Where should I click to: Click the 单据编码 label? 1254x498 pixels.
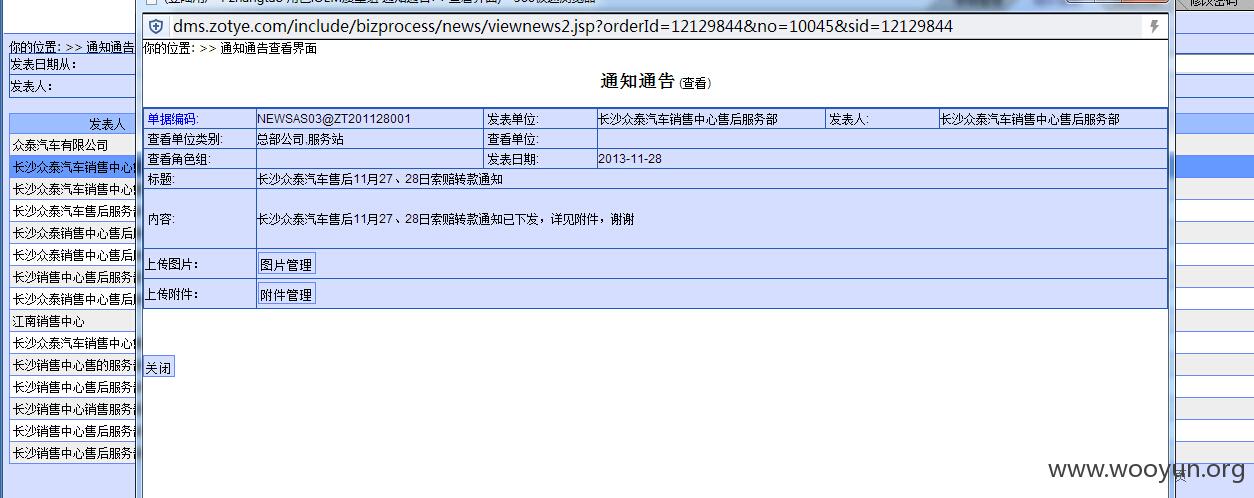[x=172, y=119]
